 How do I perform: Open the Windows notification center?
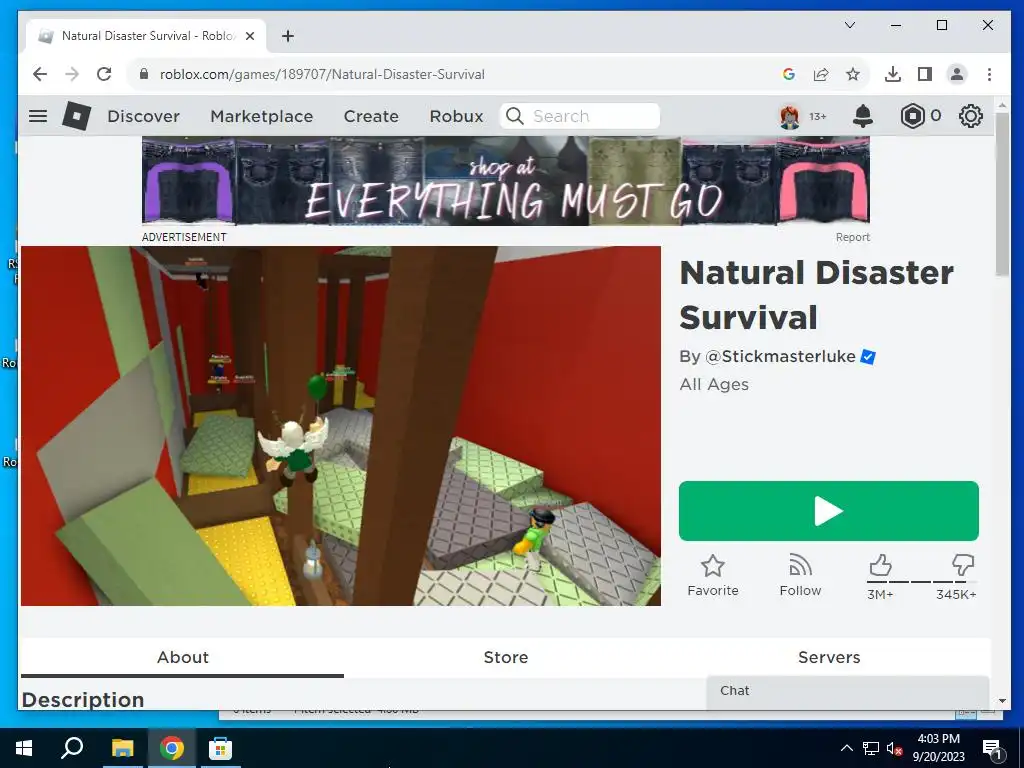pyautogui.click(x=991, y=748)
